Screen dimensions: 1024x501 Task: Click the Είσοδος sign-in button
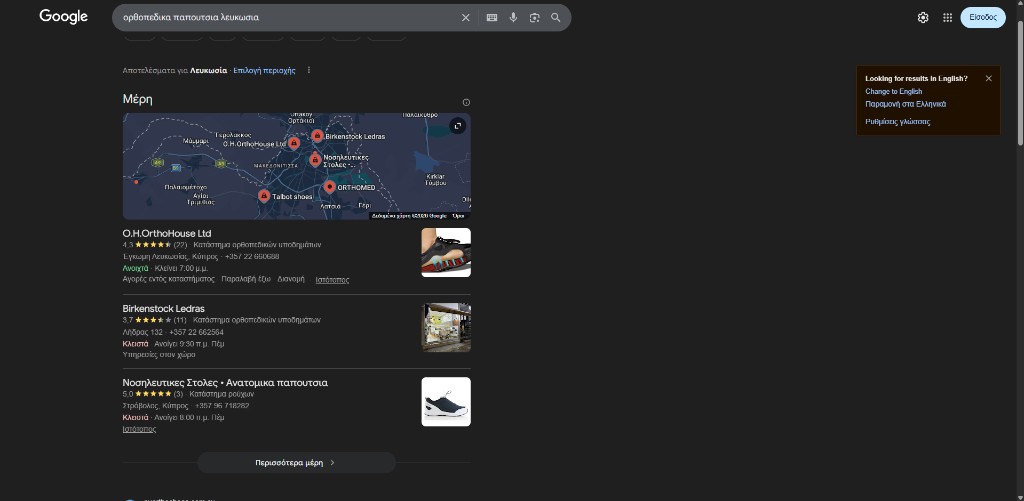[x=983, y=18]
